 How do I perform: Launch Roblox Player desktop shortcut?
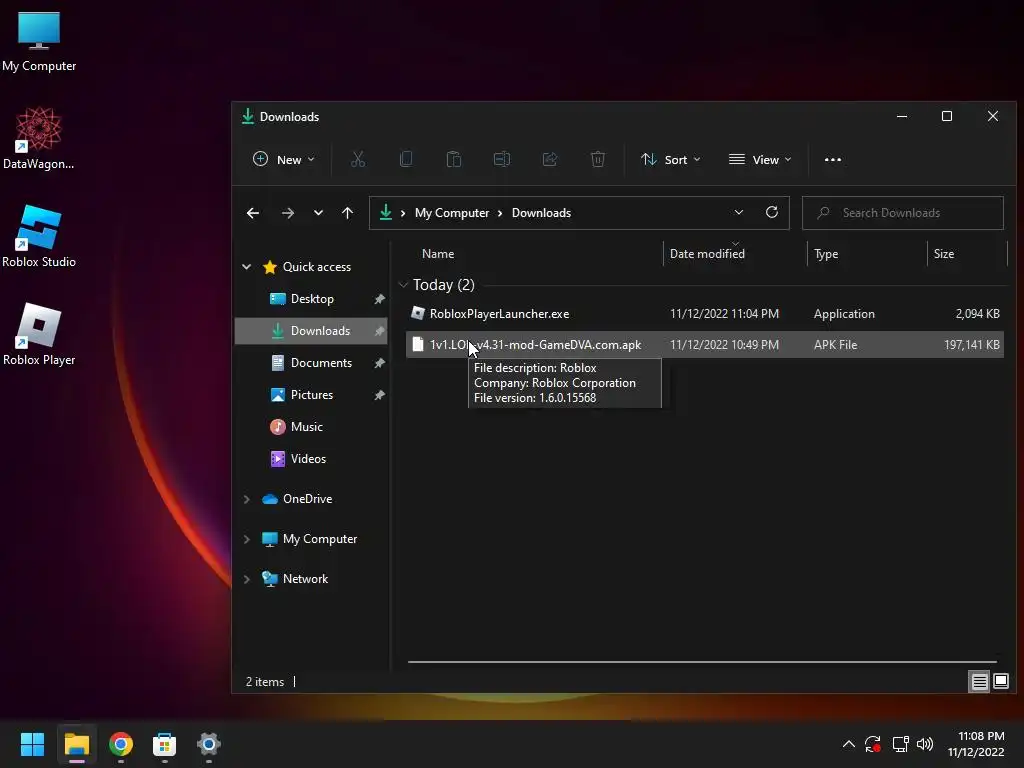click(x=39, y=334)
